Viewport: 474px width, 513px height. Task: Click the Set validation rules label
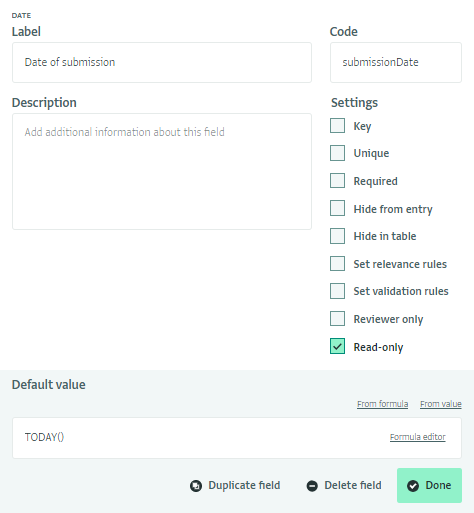[x=401, y=291]
